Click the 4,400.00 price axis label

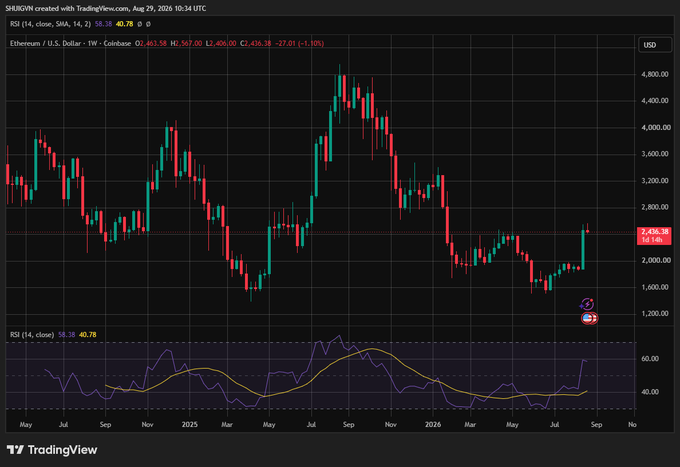pyautogui.click(x=654, y=101)
